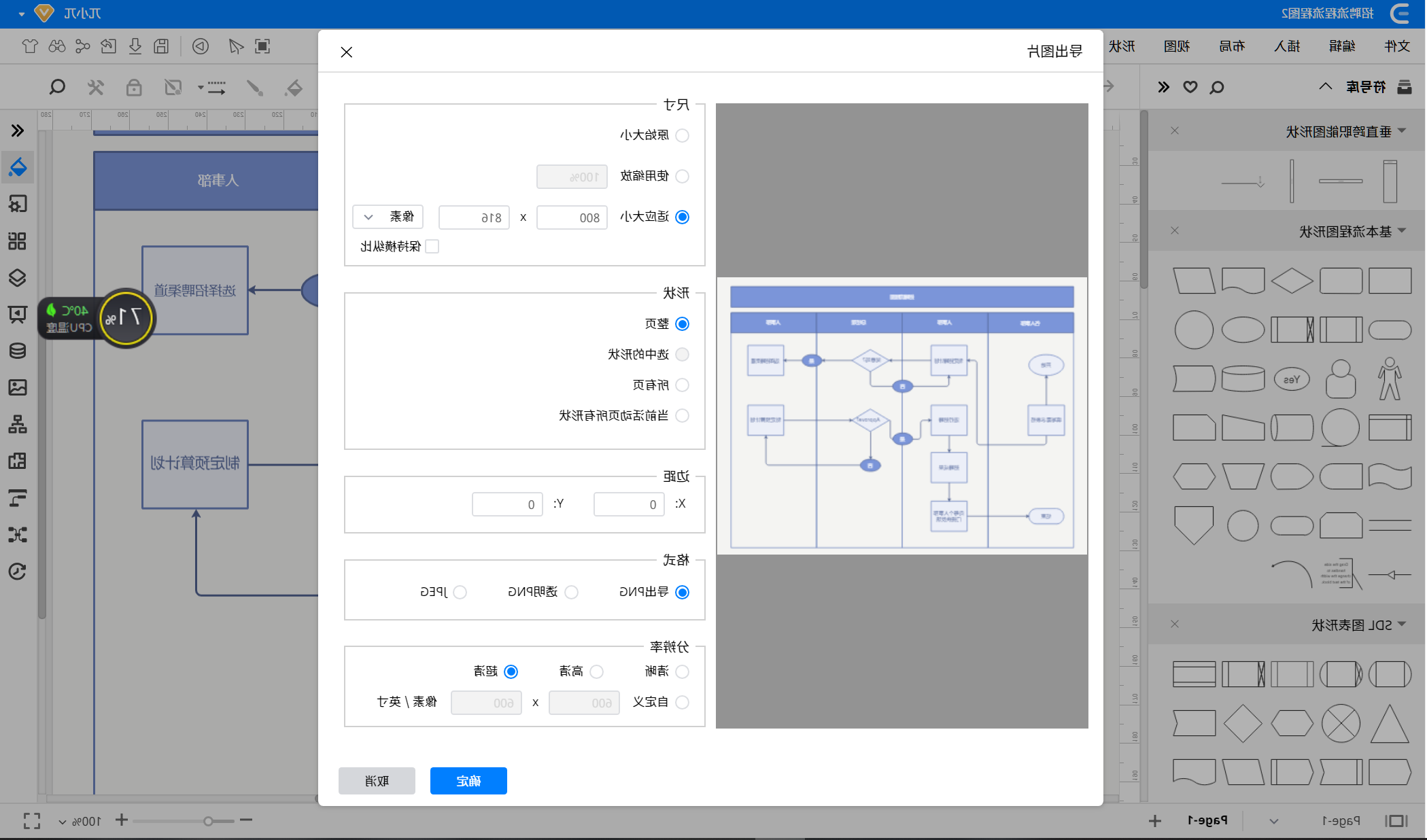Click the height field showing 816

[x=474, y=217]
